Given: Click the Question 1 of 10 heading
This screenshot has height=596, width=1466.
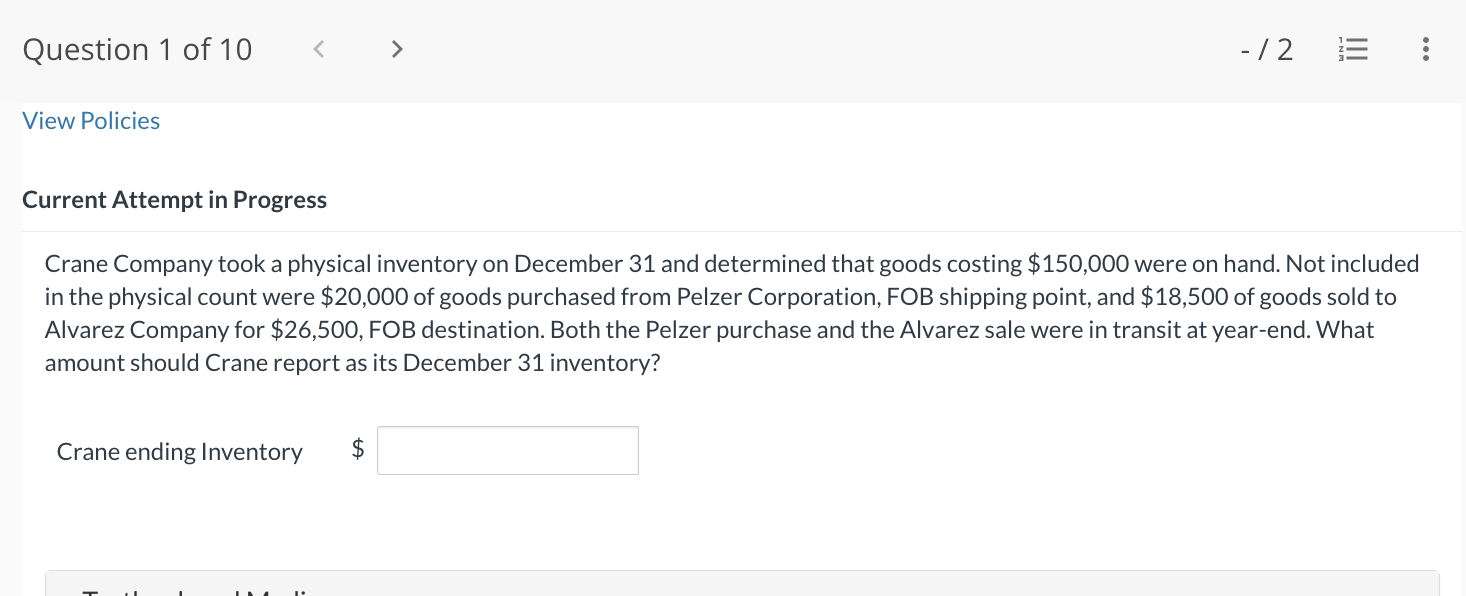Looking at the screenshot, I should [137, 50].
